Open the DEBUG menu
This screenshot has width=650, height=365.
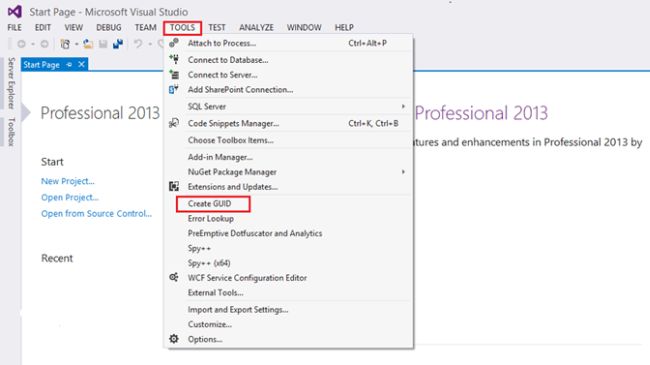pos(109,27)
